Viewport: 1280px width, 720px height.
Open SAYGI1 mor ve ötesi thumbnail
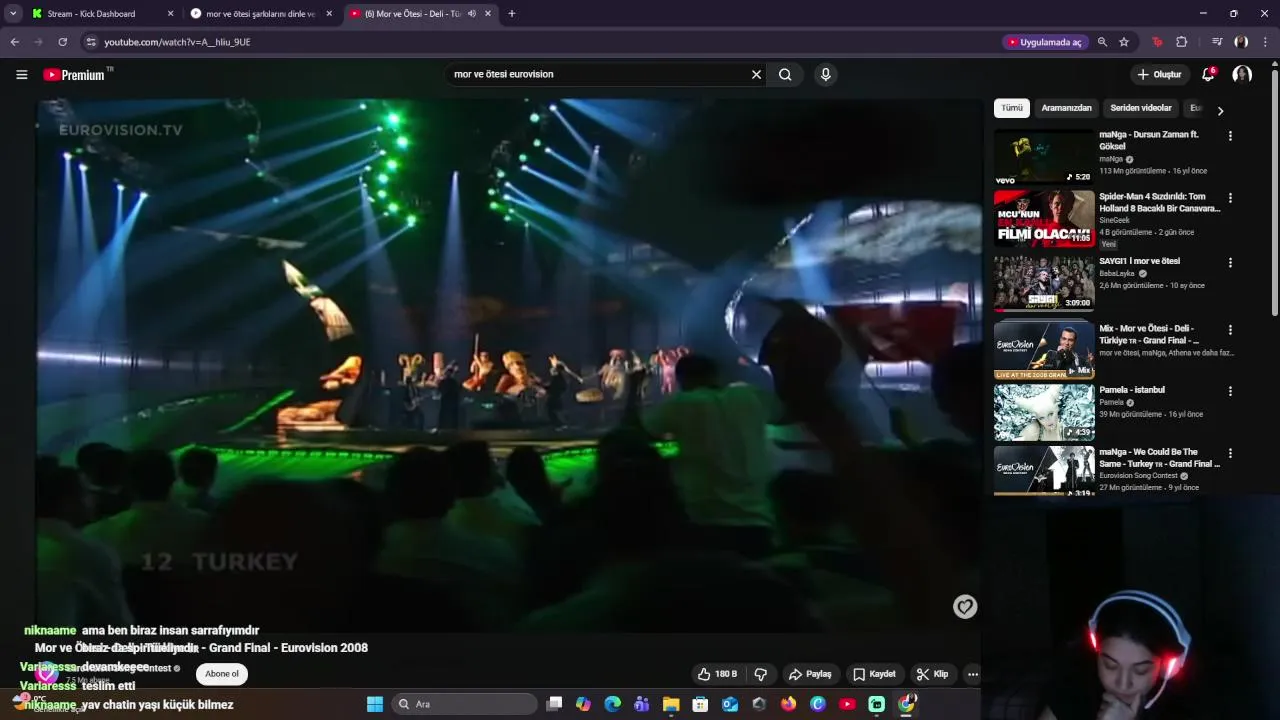coord(1044,283)
